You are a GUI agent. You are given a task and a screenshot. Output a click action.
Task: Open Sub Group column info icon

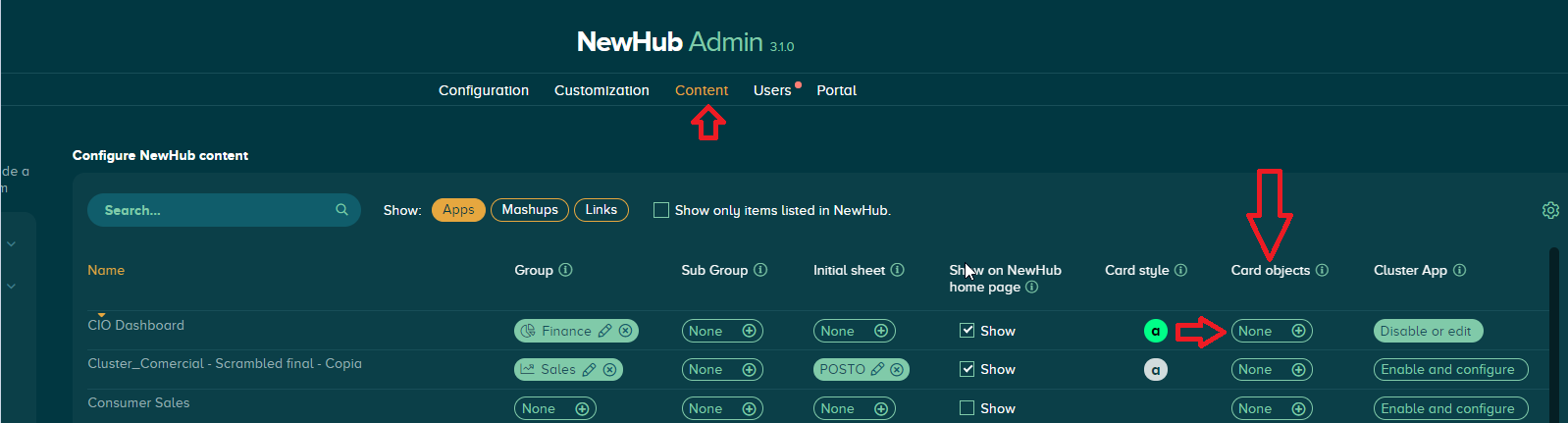[x=760, y=270]
